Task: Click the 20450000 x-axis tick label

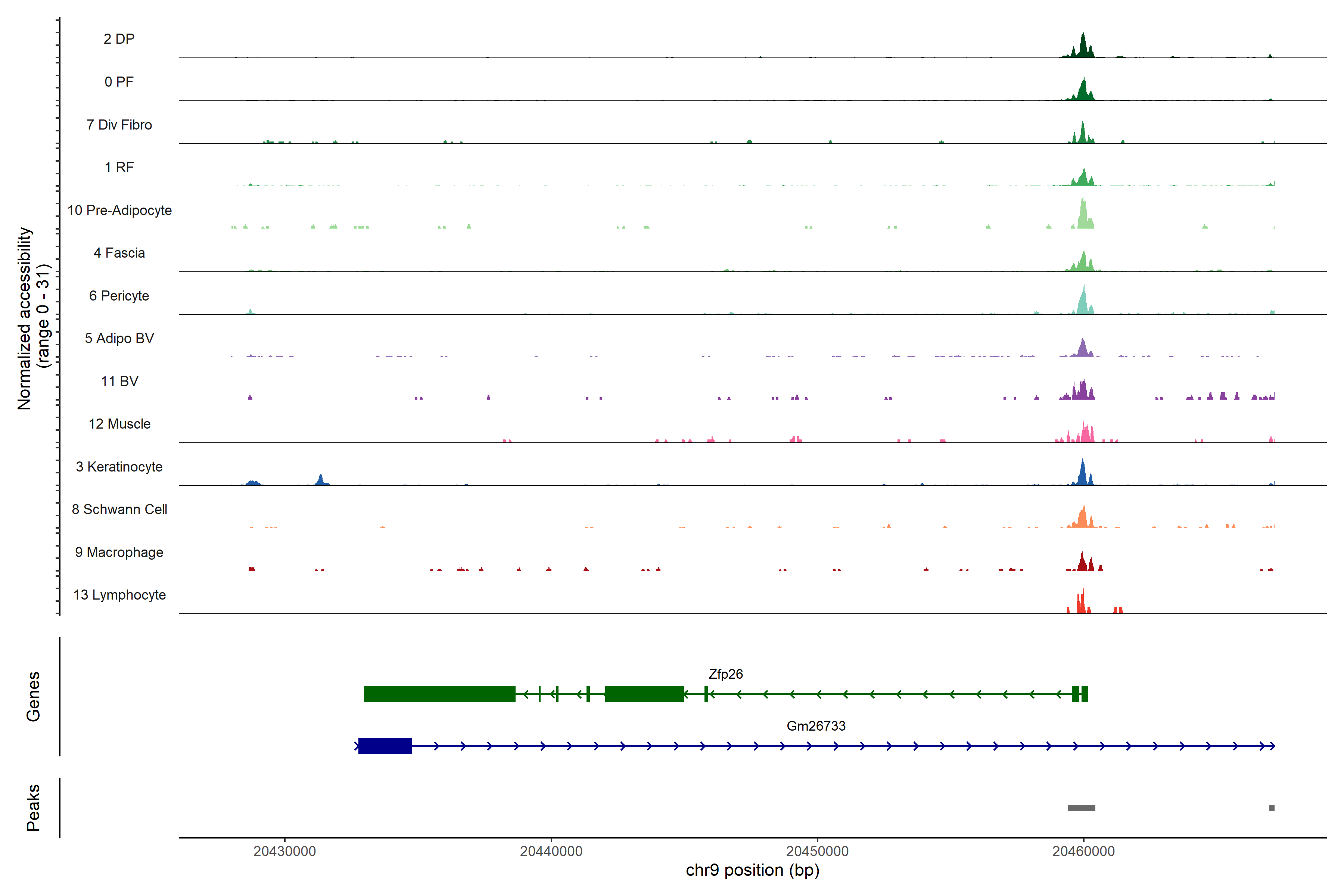Action: (x=817, y=852)
